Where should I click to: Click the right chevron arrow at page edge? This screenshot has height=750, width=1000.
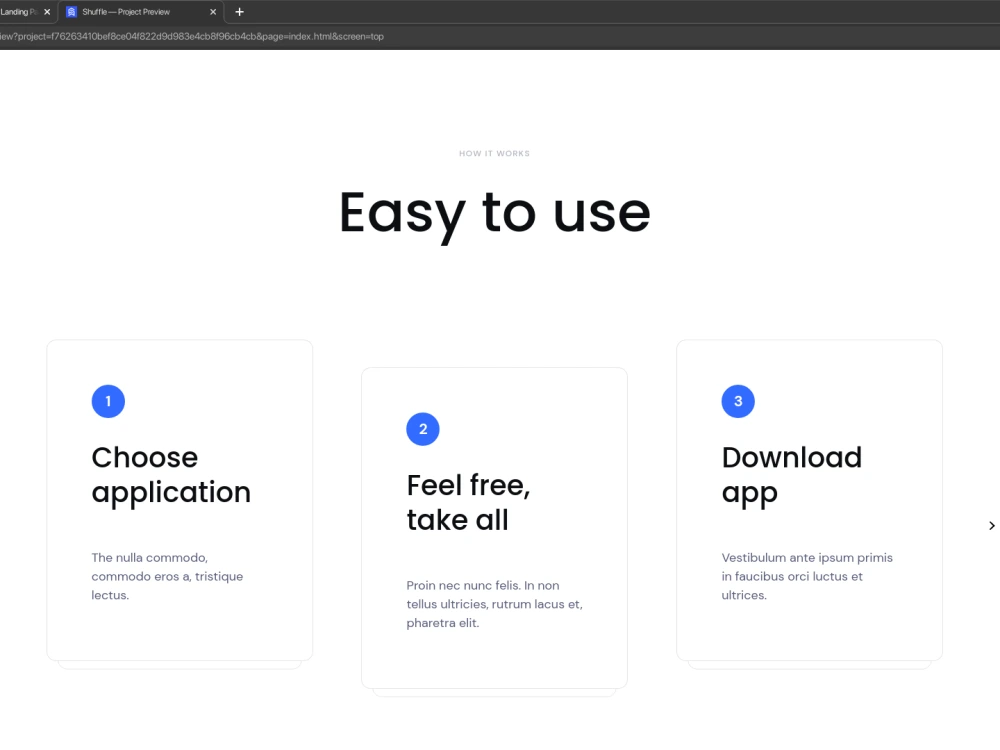992,526
